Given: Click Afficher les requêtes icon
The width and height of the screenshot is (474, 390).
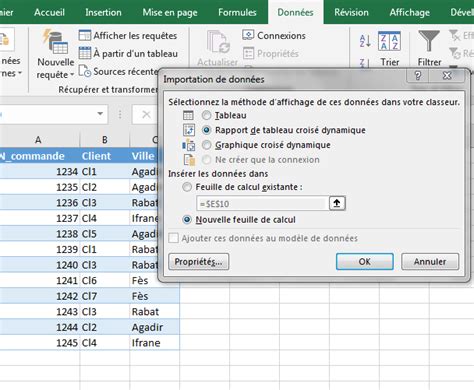Looking at the screenshot, I should coord(85,35).
